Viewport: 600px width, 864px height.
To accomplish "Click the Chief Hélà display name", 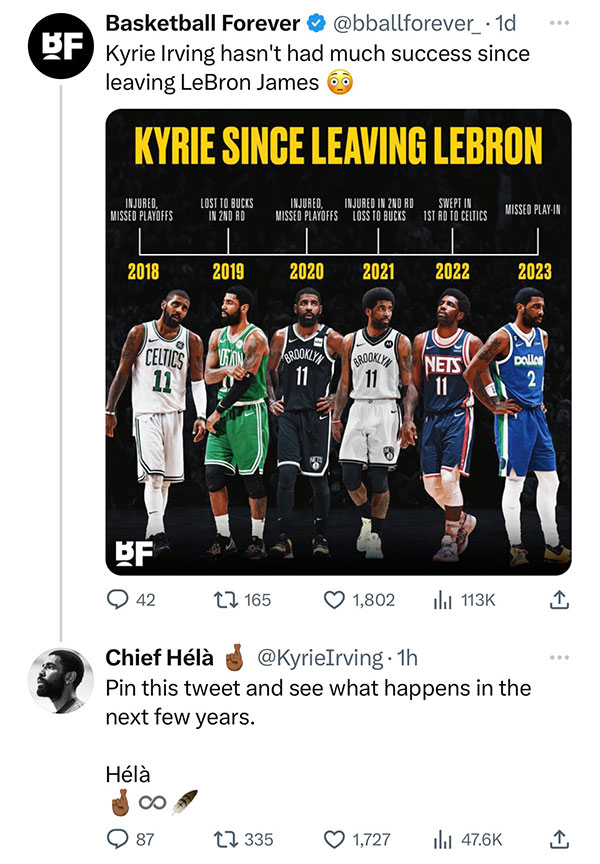I will [160, 657].
